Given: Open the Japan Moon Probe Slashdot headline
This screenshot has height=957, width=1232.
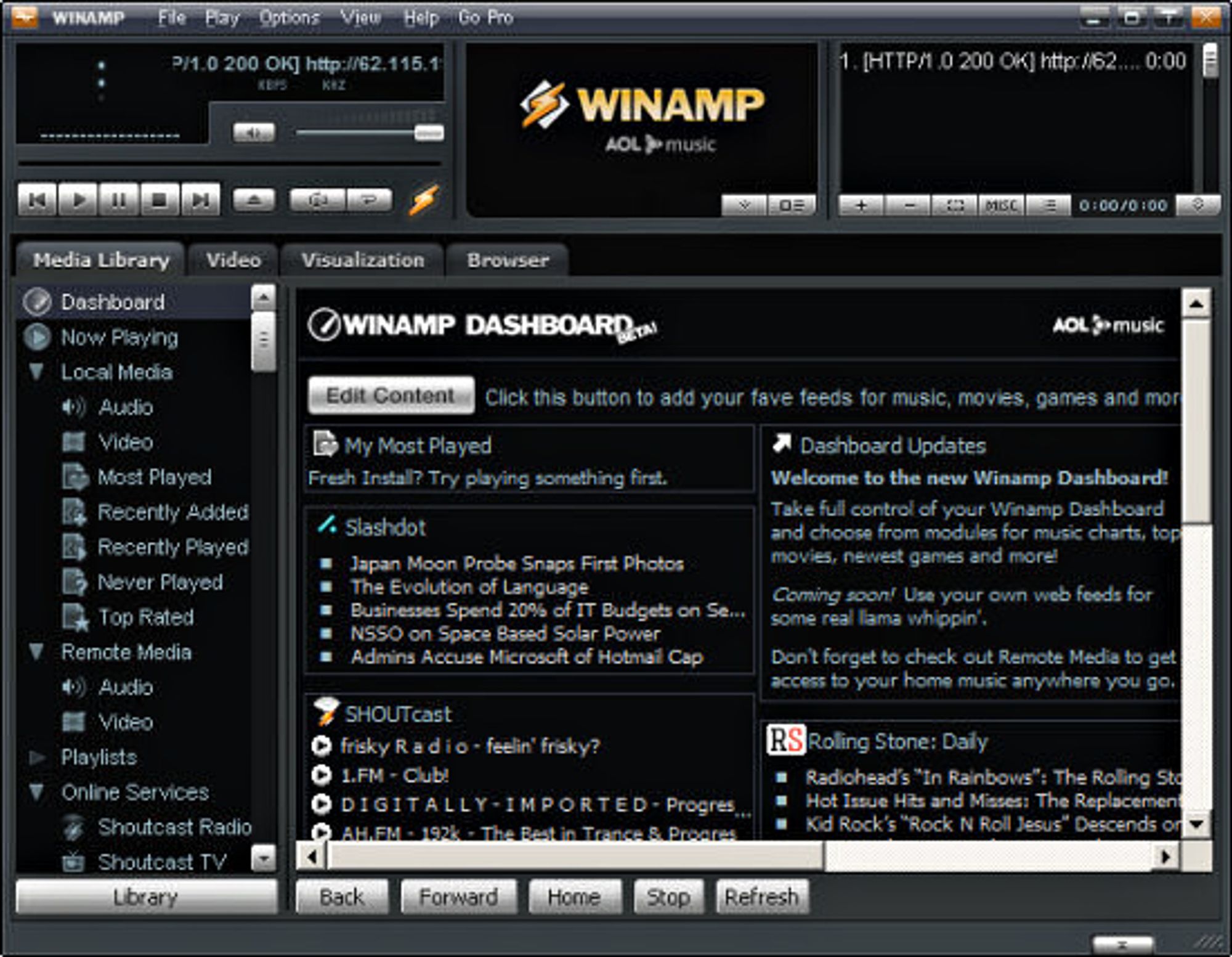Looking at the screenshot, I should click(x=517, y=564).
